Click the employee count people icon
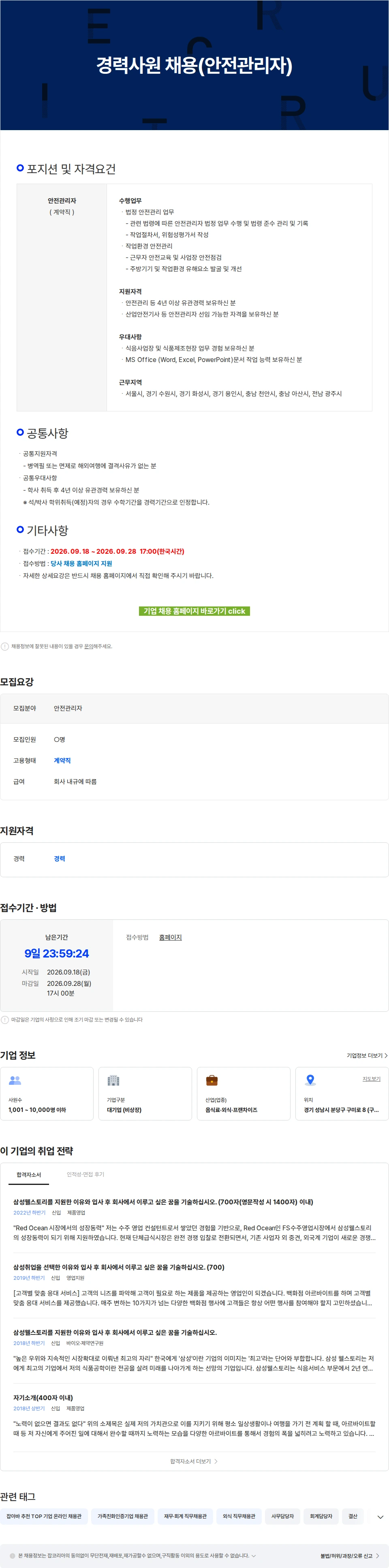Image resolution: width=389 pixels, height=1568 pixels. point(15,1080)
